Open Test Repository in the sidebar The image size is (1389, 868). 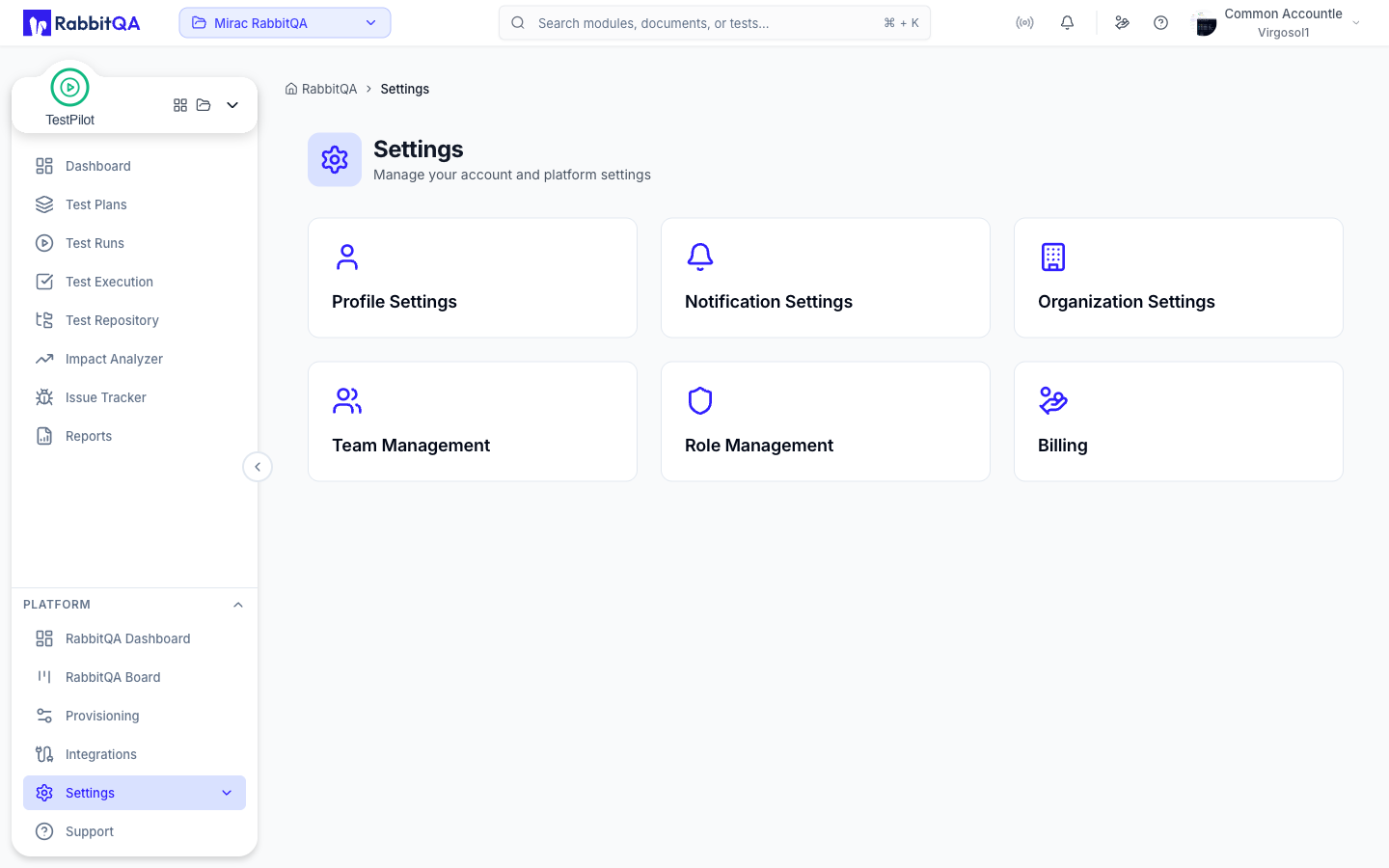pos(134,320)
